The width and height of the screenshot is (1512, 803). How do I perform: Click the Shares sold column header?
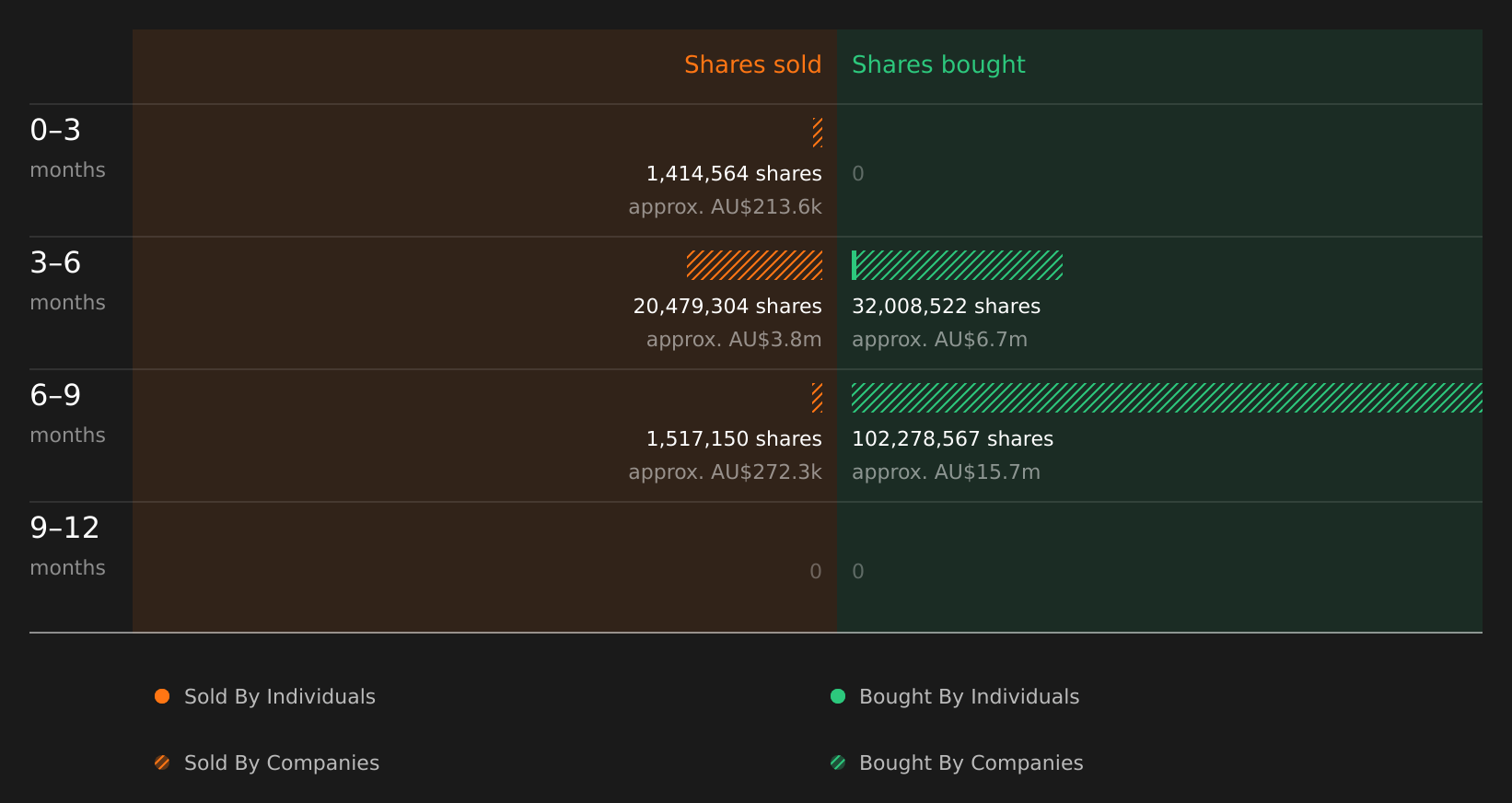(x=752, y=64)
